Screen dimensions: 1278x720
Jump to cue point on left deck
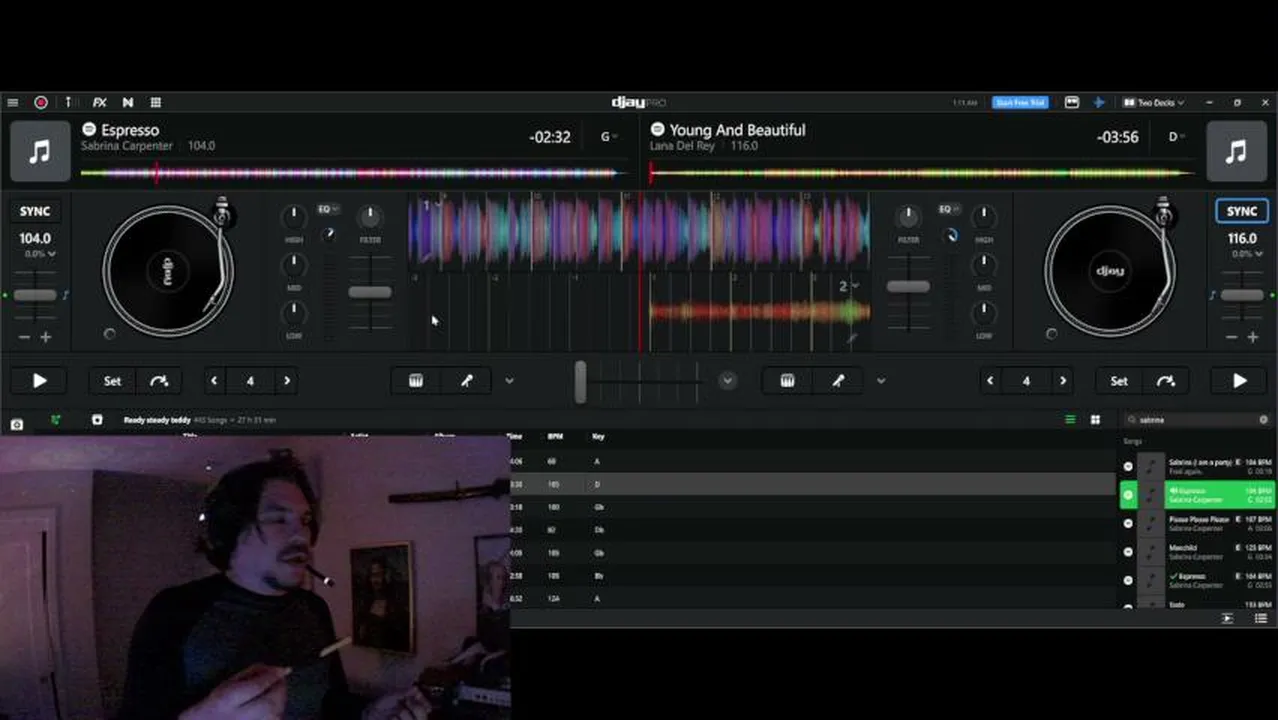click(159, 381)
